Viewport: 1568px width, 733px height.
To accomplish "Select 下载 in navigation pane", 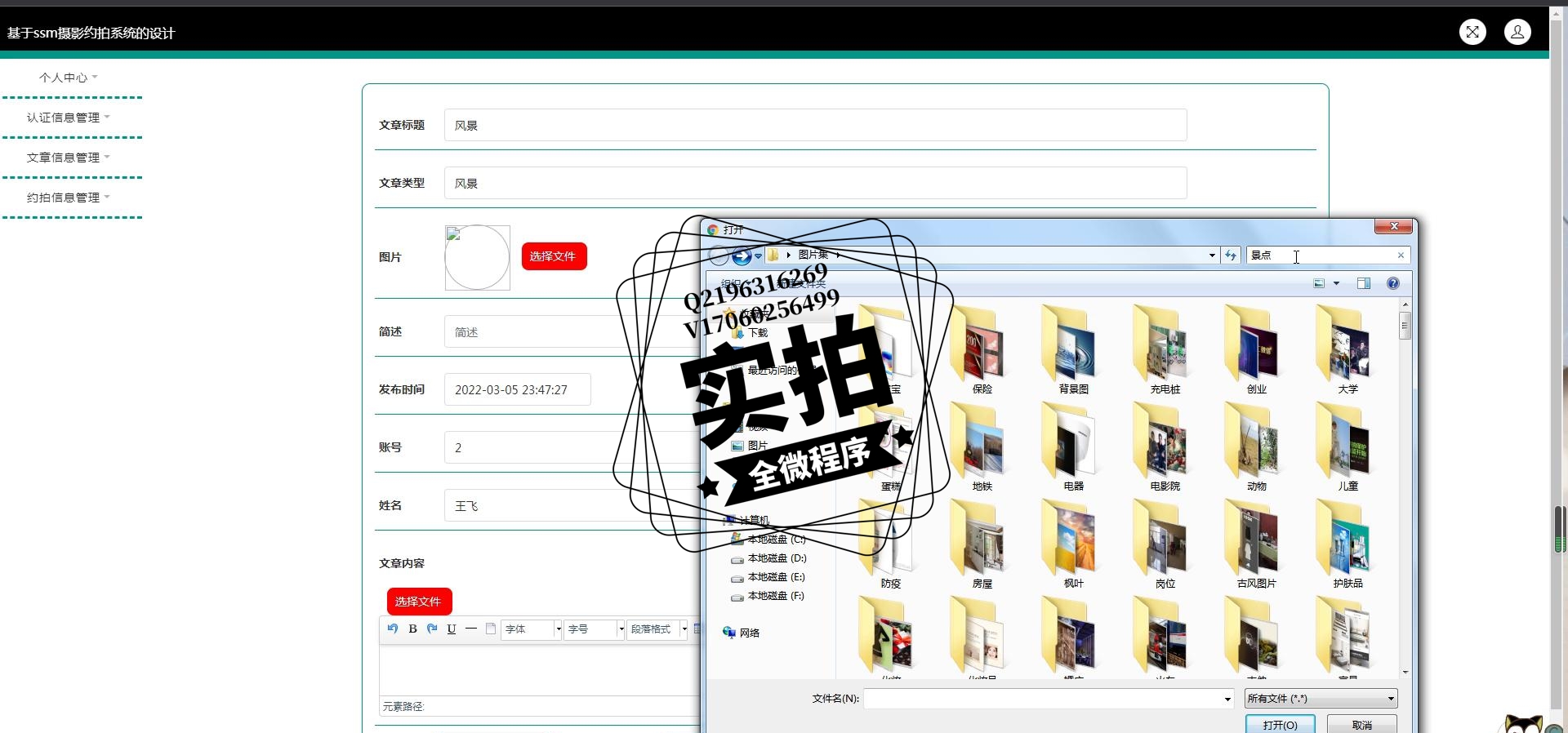I will pos(750,333).
